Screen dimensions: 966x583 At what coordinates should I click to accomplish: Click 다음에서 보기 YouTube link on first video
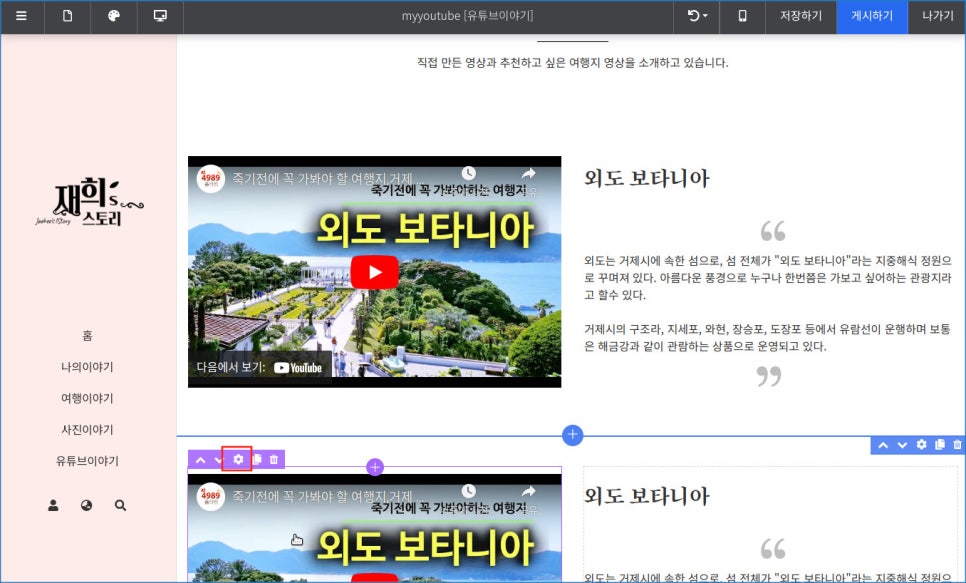pyautogui.click(x=259, y=367)
